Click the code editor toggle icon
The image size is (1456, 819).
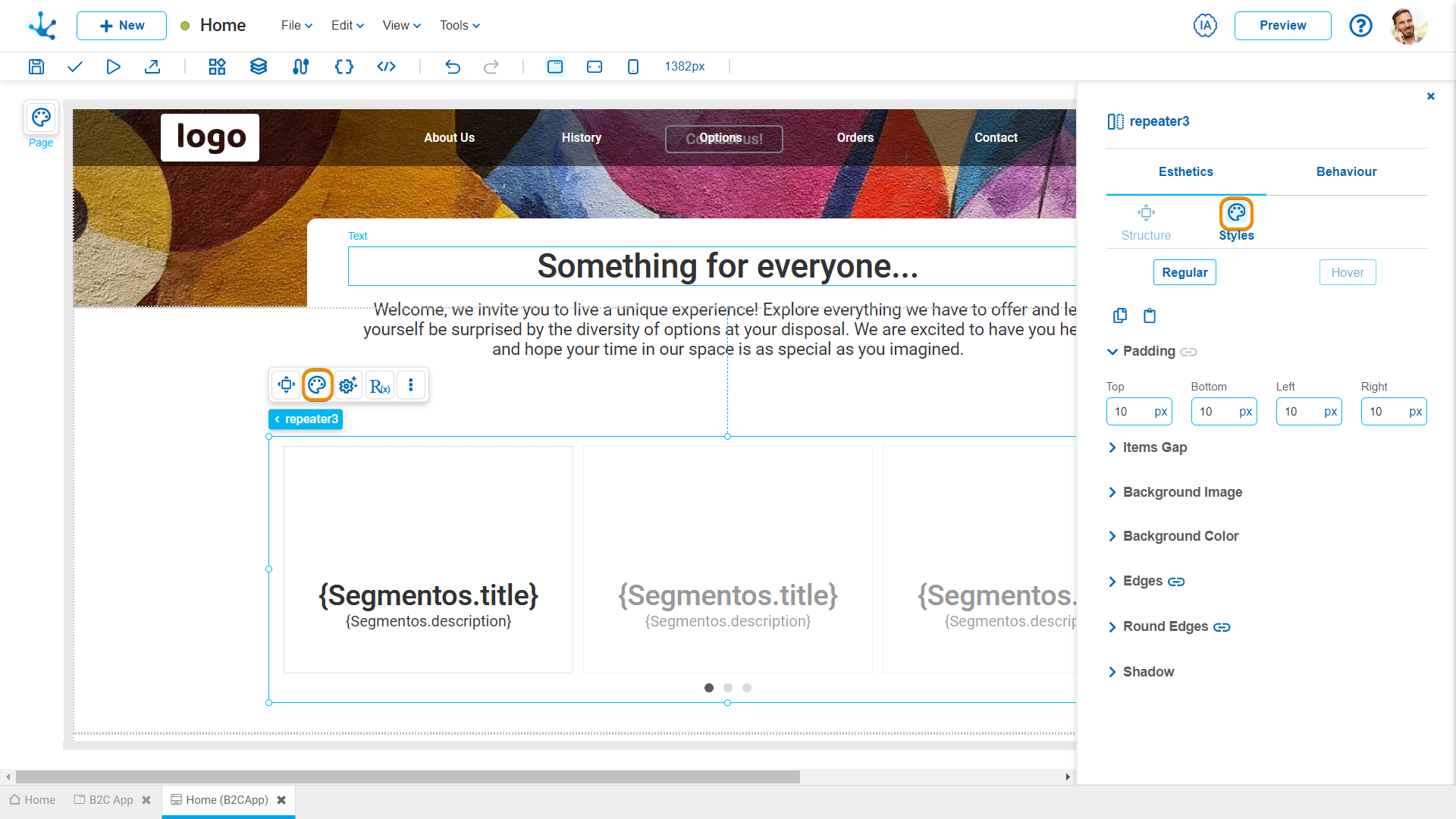point(385,66)
